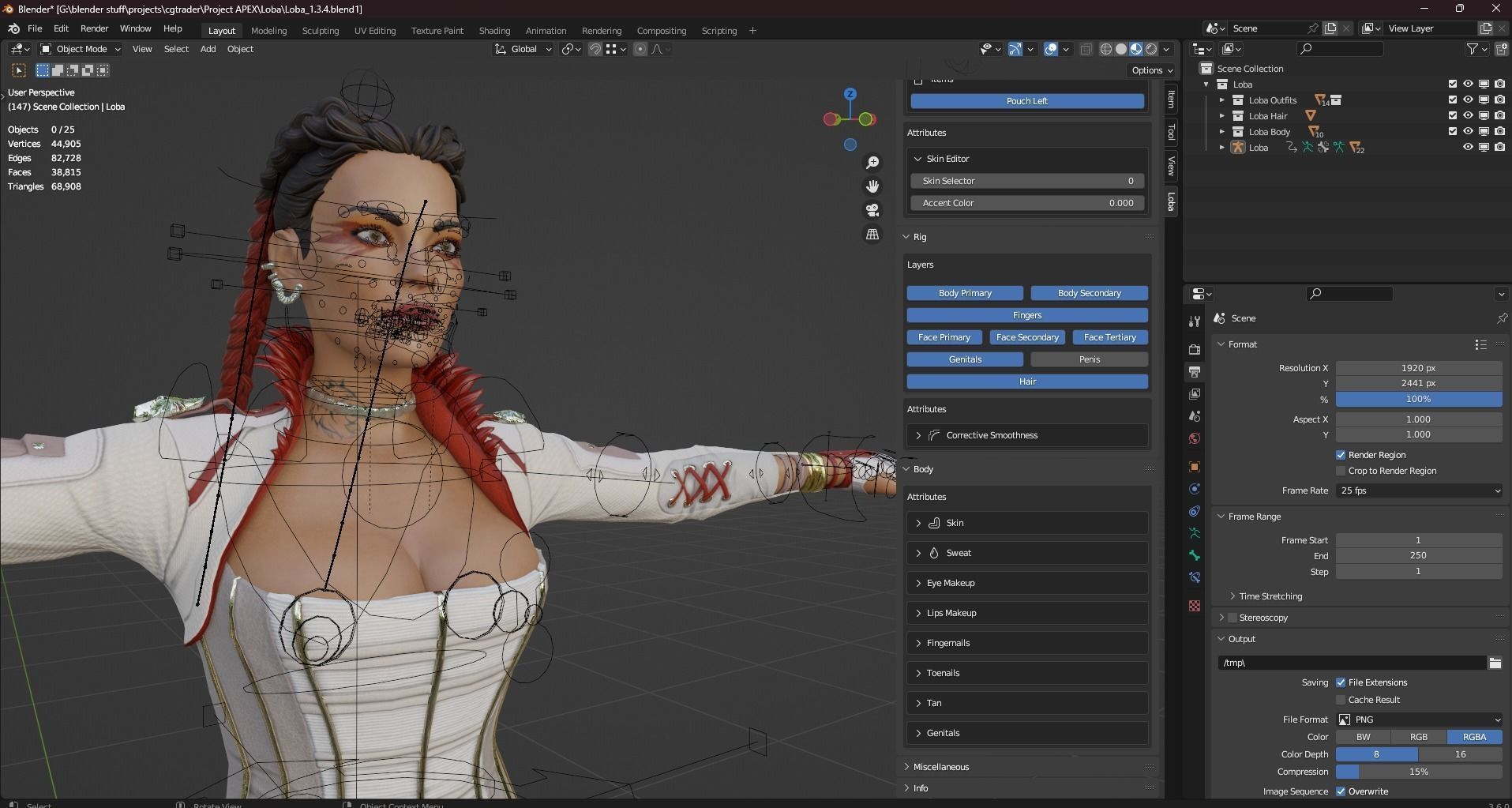1512x808 pixels.
Task: Toggle the Face Secondary layer button
Action: [1027, 337]
